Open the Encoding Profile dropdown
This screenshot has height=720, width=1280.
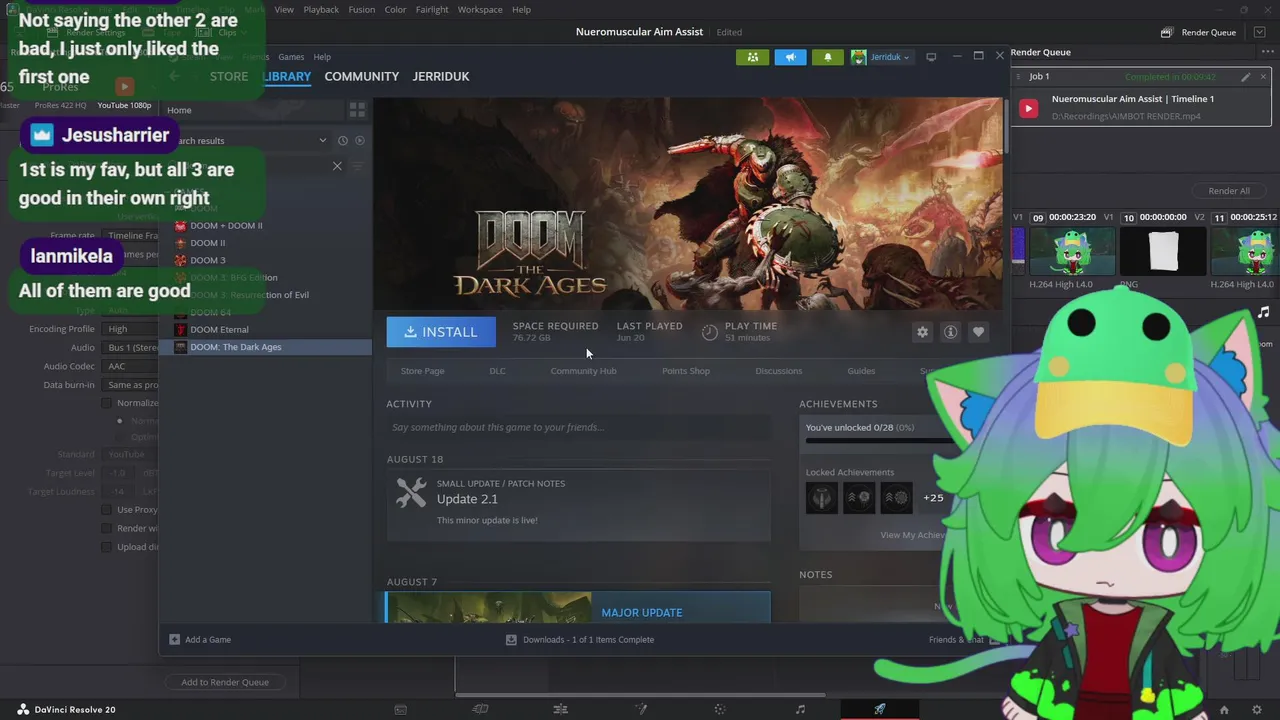point(131,329)
